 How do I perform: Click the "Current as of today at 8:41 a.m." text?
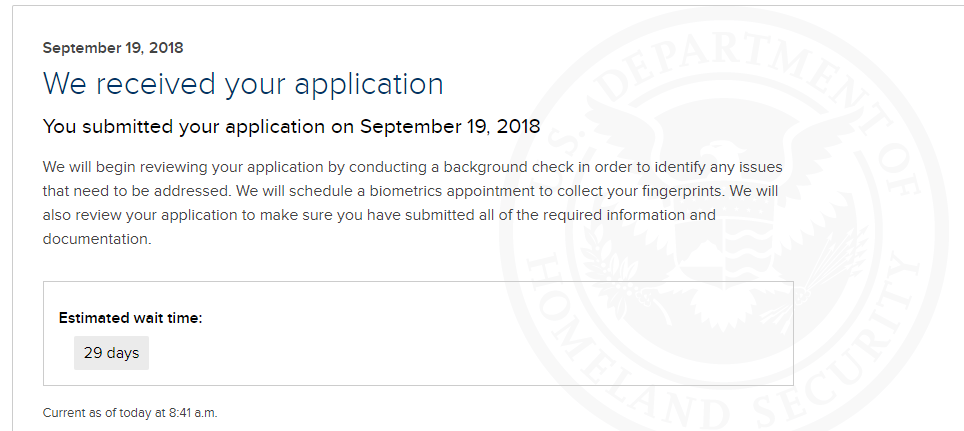[x=130, y=413]
